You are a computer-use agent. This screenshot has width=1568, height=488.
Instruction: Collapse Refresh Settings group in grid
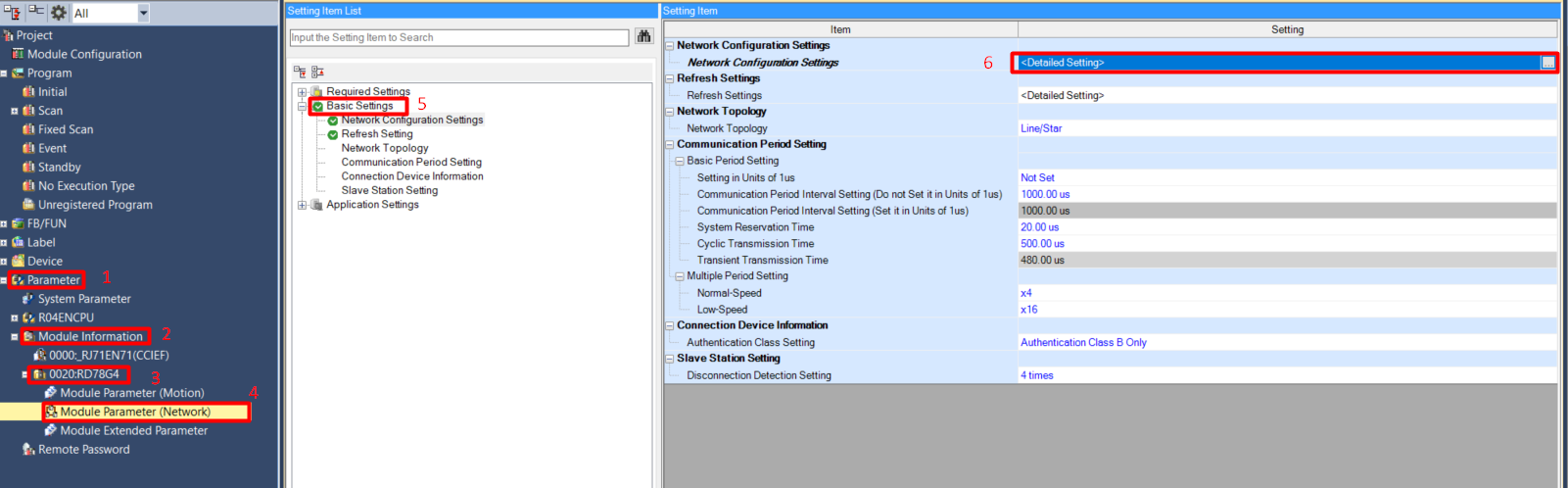coord(670,78)
